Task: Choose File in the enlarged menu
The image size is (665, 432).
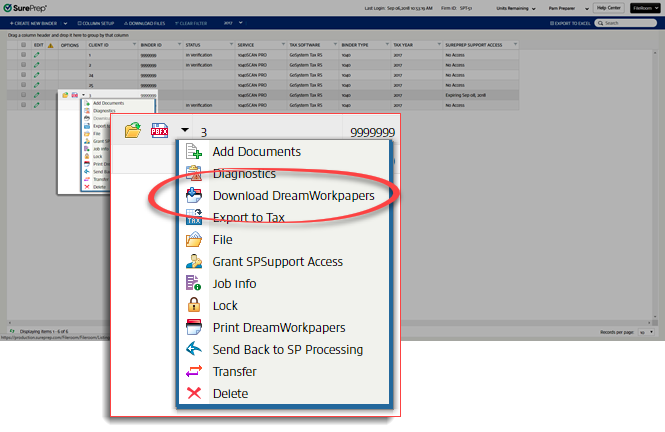Action: (x=222, y=240)
